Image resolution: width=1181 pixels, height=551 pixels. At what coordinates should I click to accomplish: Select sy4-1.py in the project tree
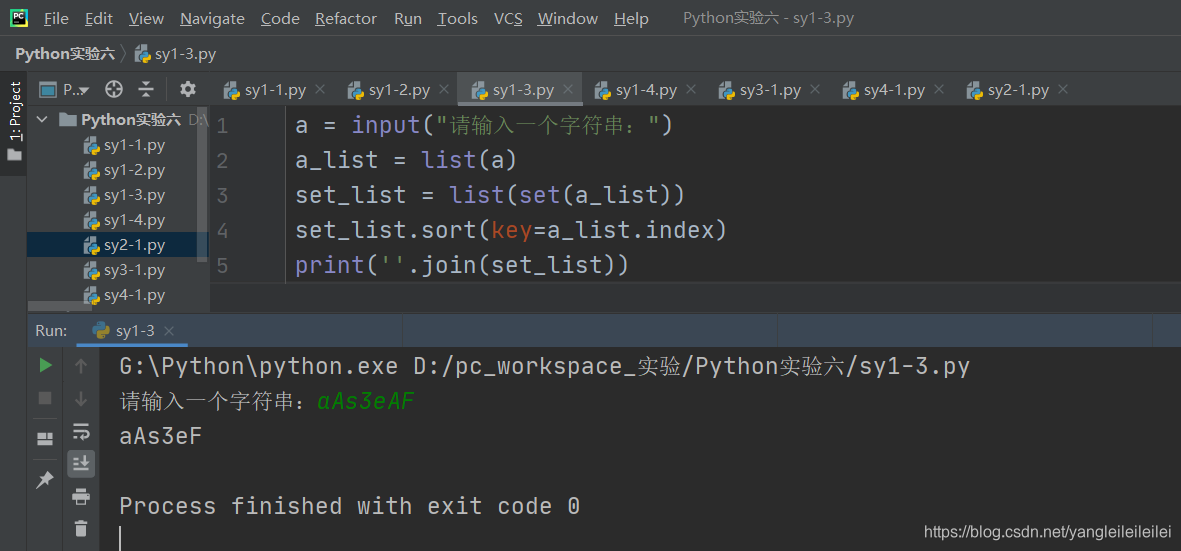pos(124,294)
